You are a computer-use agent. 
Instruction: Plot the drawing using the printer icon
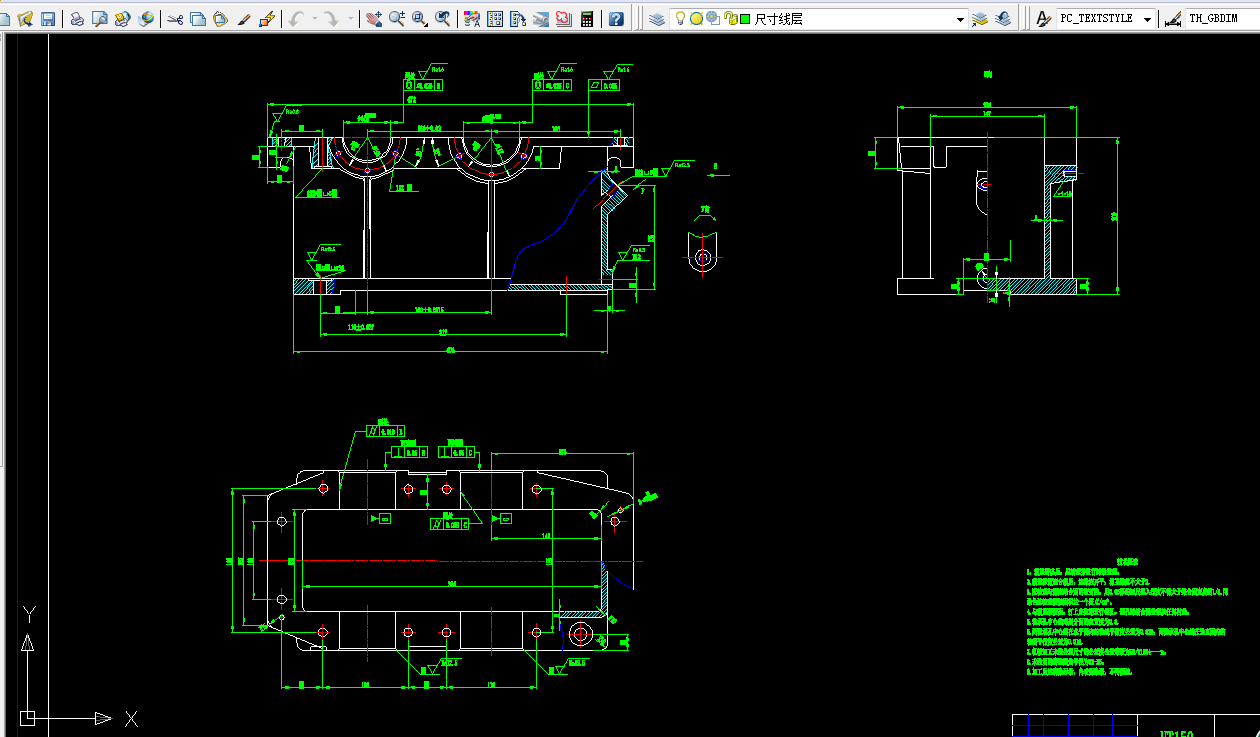(x=77, y=19)
